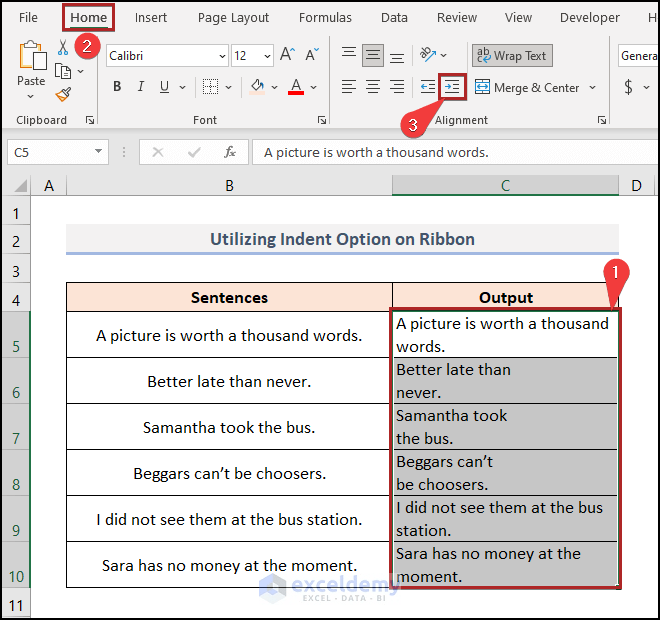Expand Paste options arrow
660x620 pixels.
(30, 96)
